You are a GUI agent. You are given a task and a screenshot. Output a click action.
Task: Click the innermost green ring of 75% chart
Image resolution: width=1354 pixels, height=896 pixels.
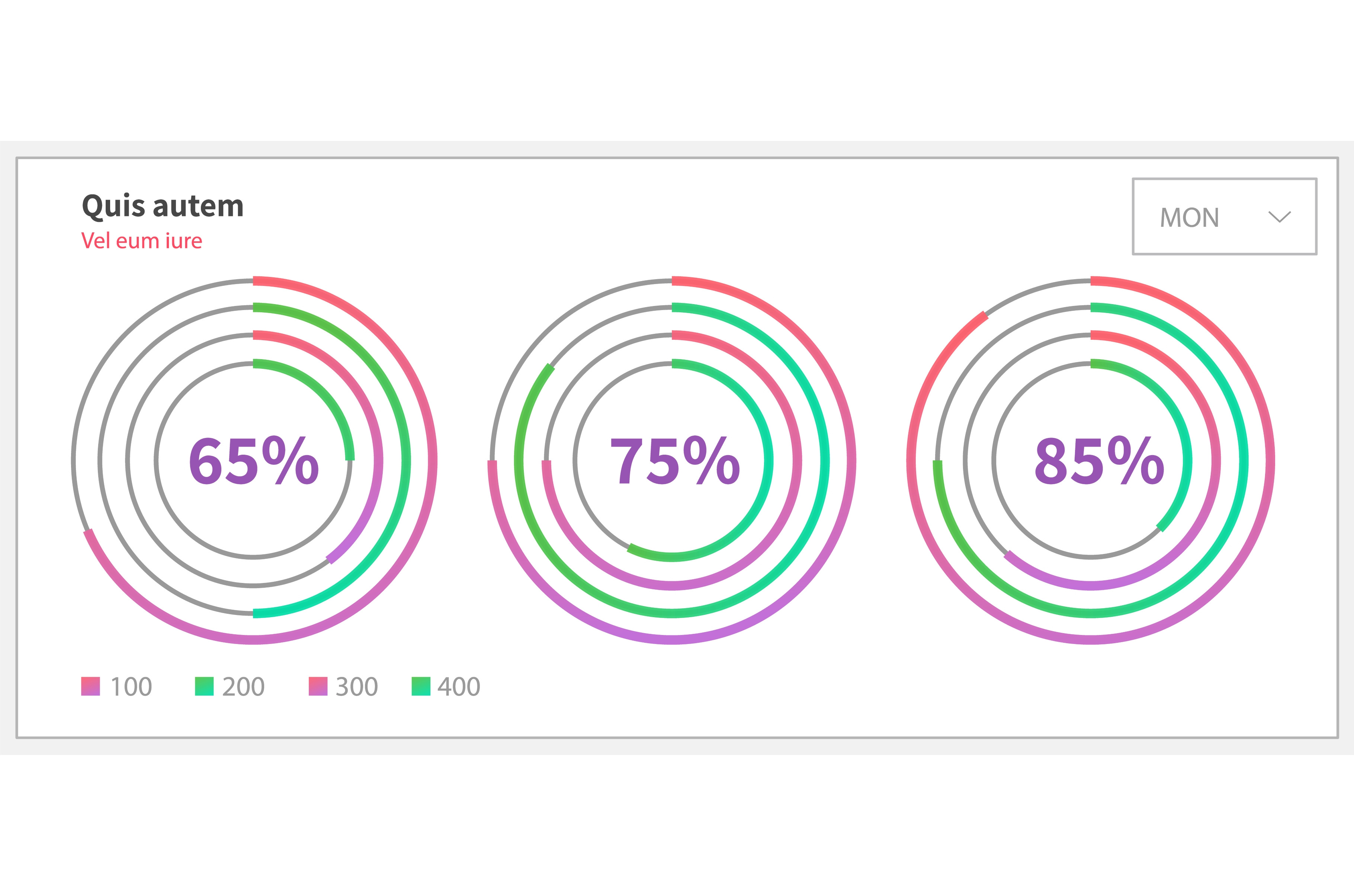pyautogui.click(x=769, y=461)
